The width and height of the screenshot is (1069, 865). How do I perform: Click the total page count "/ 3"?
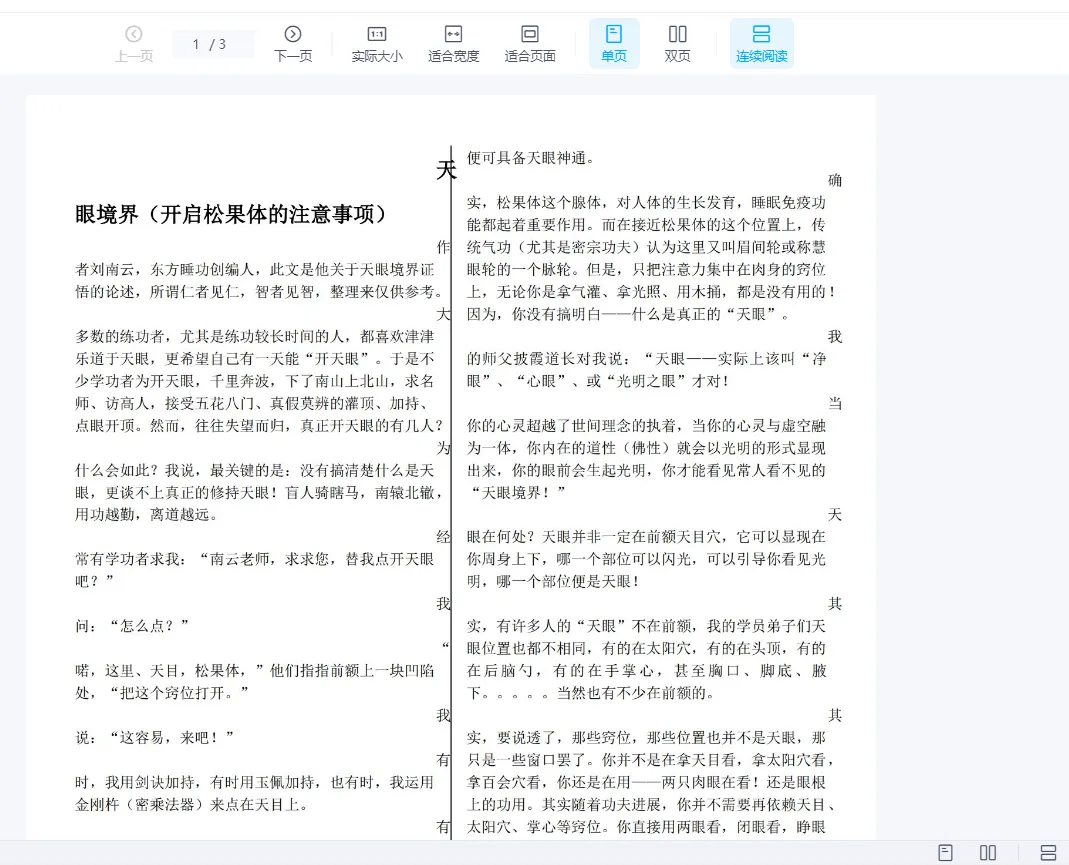tap(218, 44)
